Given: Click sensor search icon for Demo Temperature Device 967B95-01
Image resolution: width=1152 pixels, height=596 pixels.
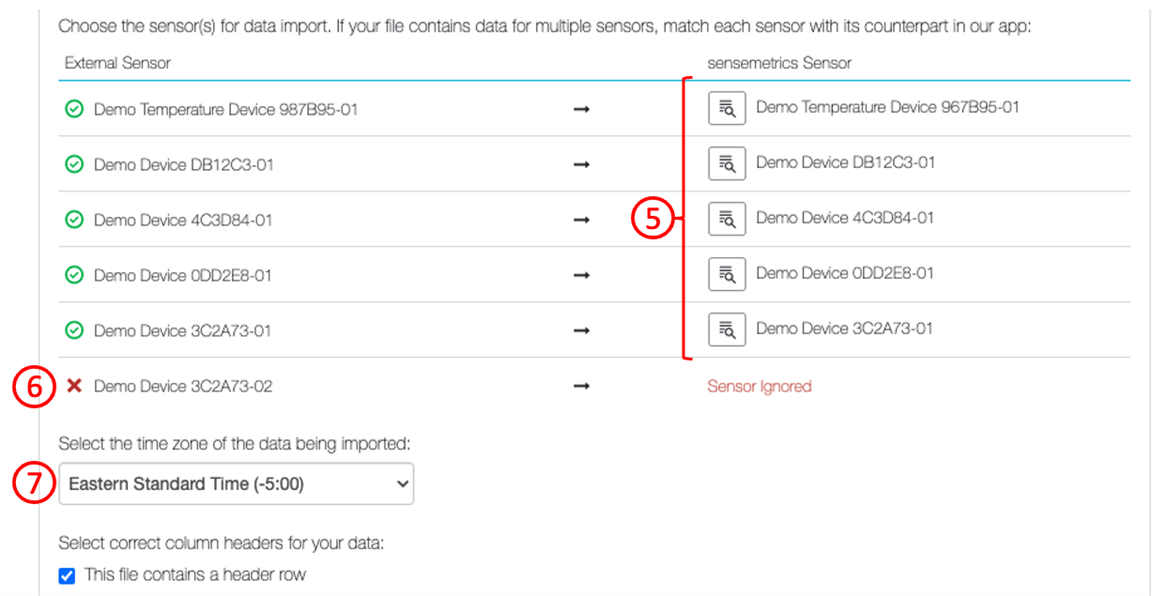Looking at the screenshot, I should [x=727, y=108].
